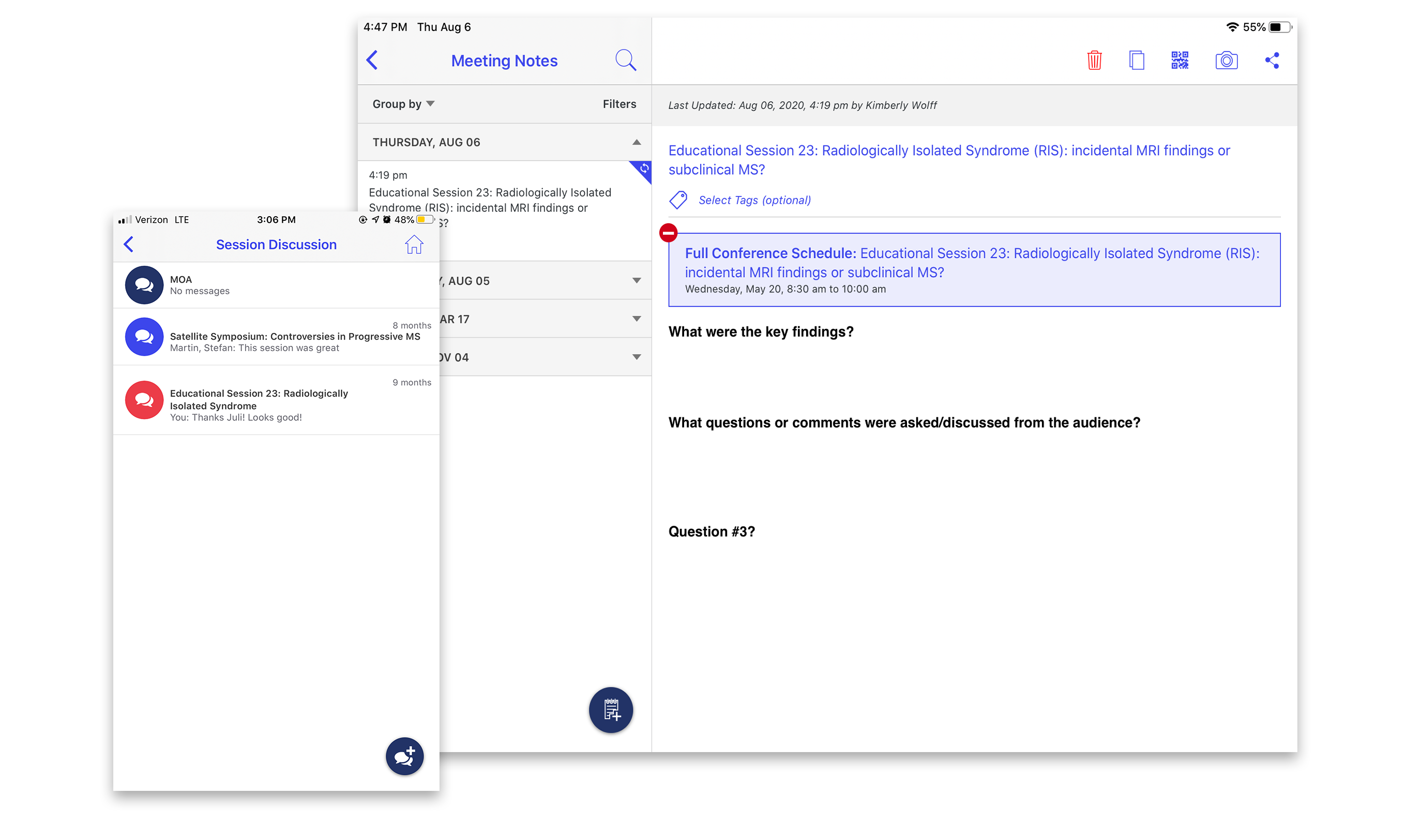Tap the Wi-Fi icon in tablet status bar
The height and width of the screenshot is (840, 1406).
1232,27
